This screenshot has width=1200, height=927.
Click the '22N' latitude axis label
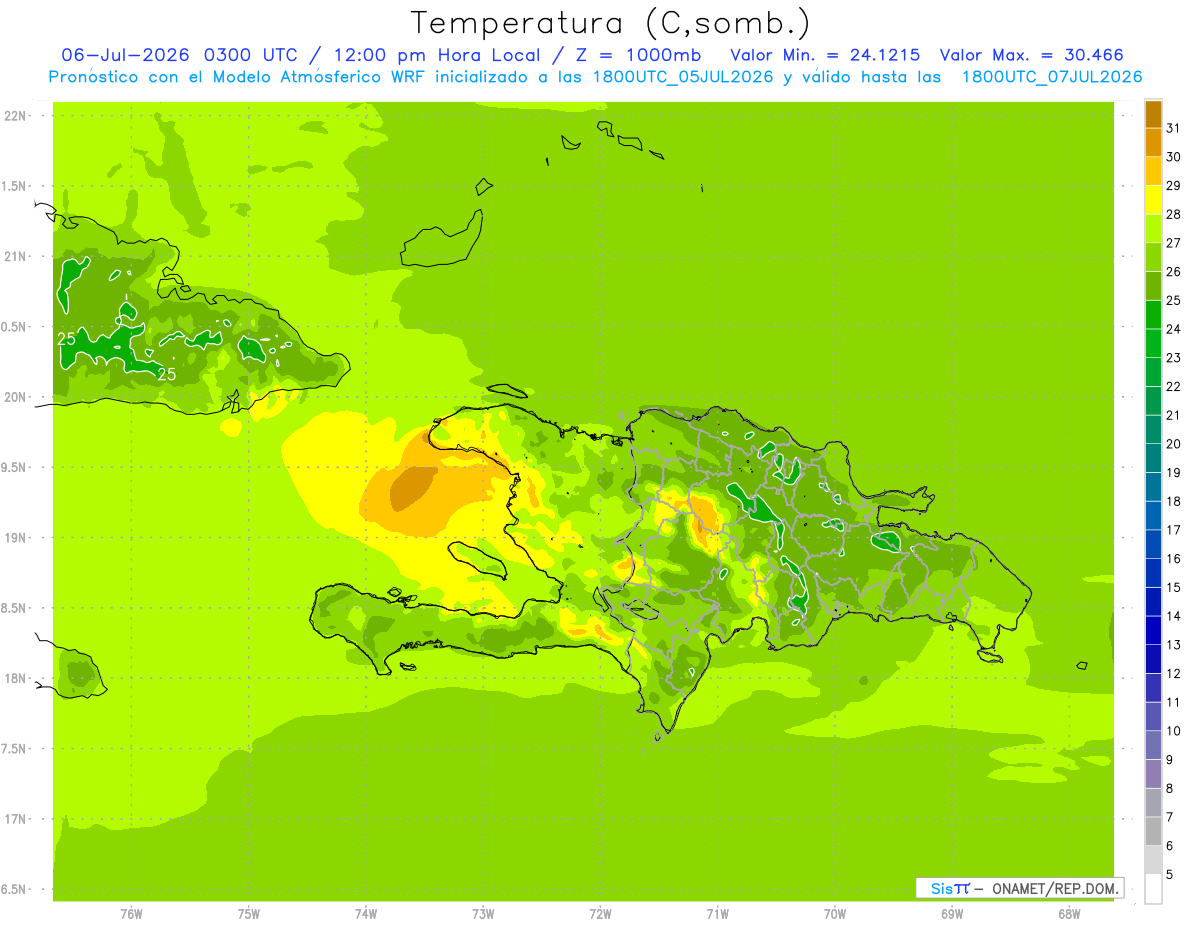click(17, 115)
